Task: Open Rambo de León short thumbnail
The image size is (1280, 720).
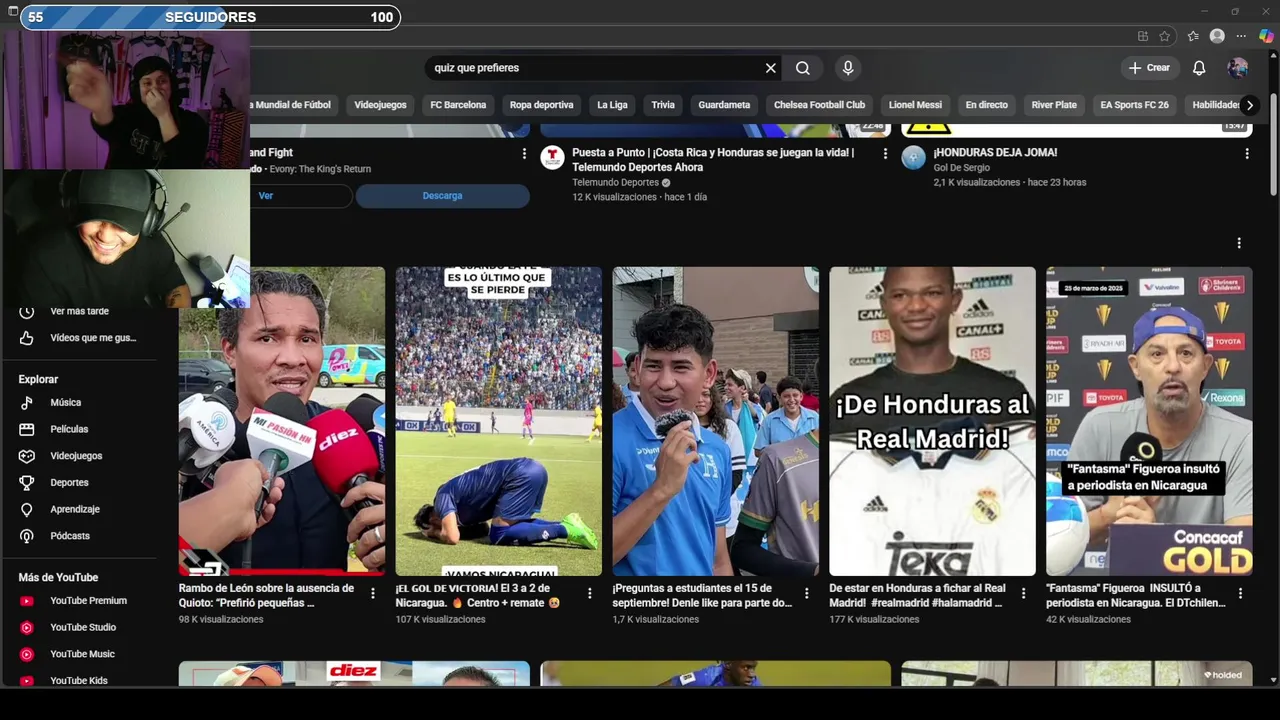Action: [281, 421]
